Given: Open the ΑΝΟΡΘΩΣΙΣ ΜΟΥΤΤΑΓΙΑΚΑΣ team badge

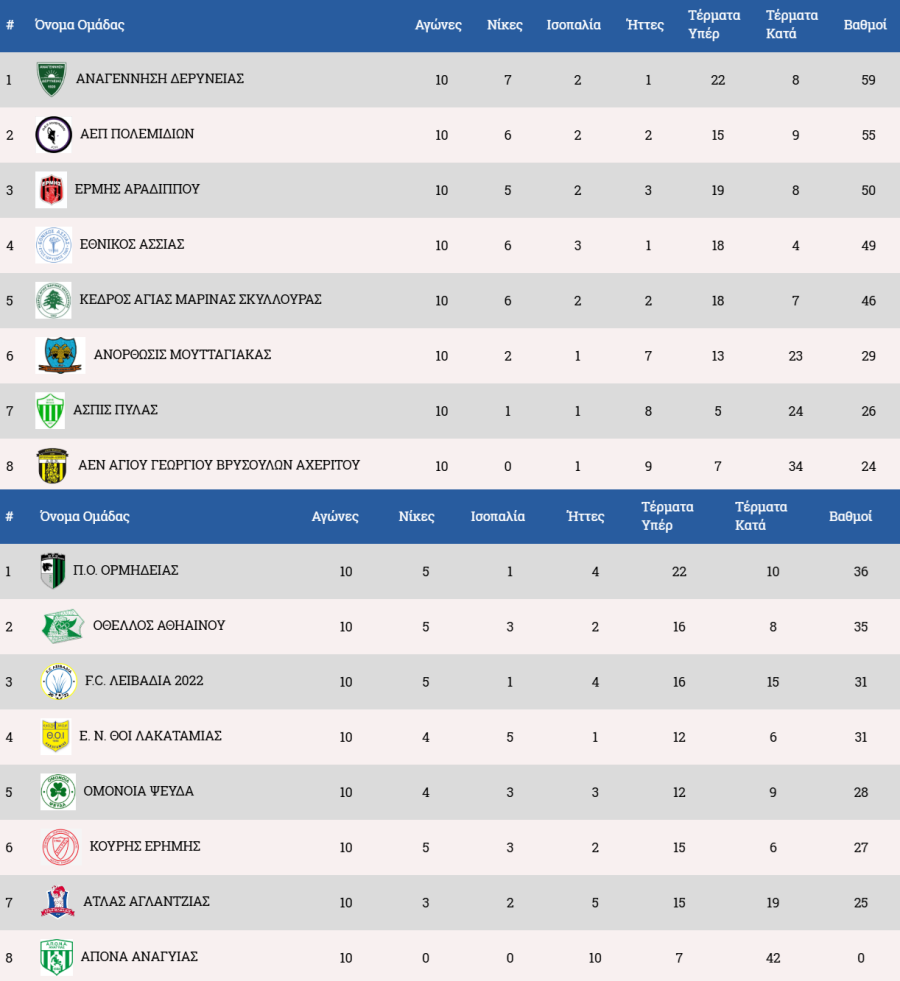Looking at the screenshot, I should 60,355.
